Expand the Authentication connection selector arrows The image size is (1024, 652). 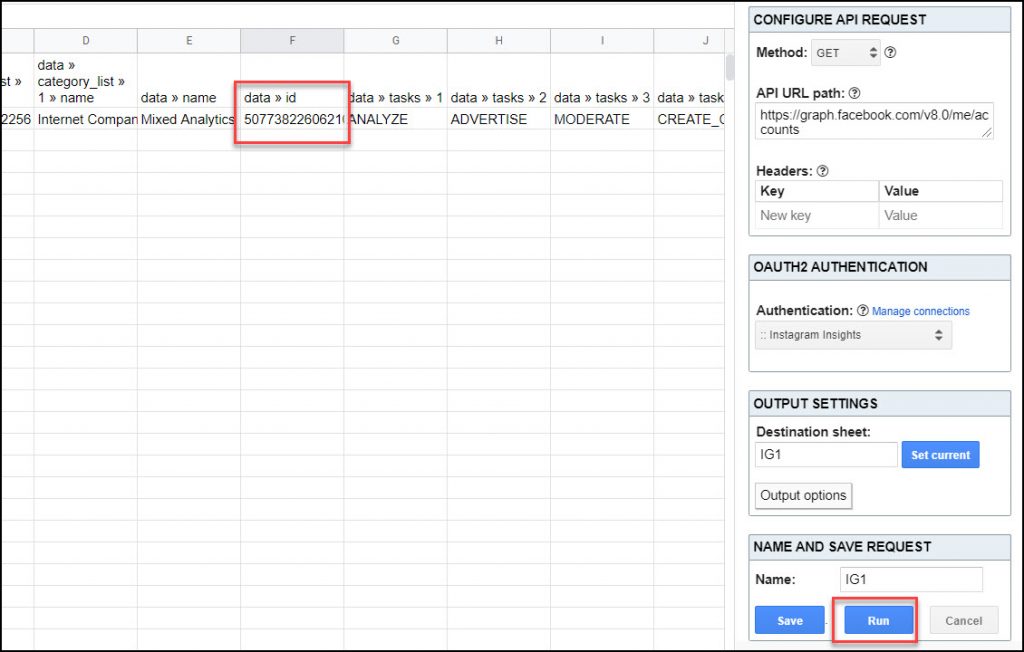tap(938, 335)
